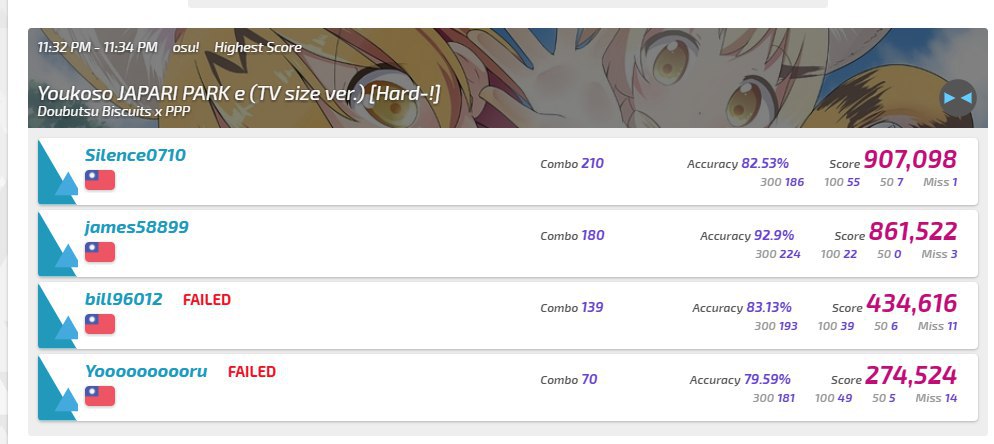Click the flag icon under Silence0710
The width and height of the screenshot is (994, 444).
click(99, 180)
